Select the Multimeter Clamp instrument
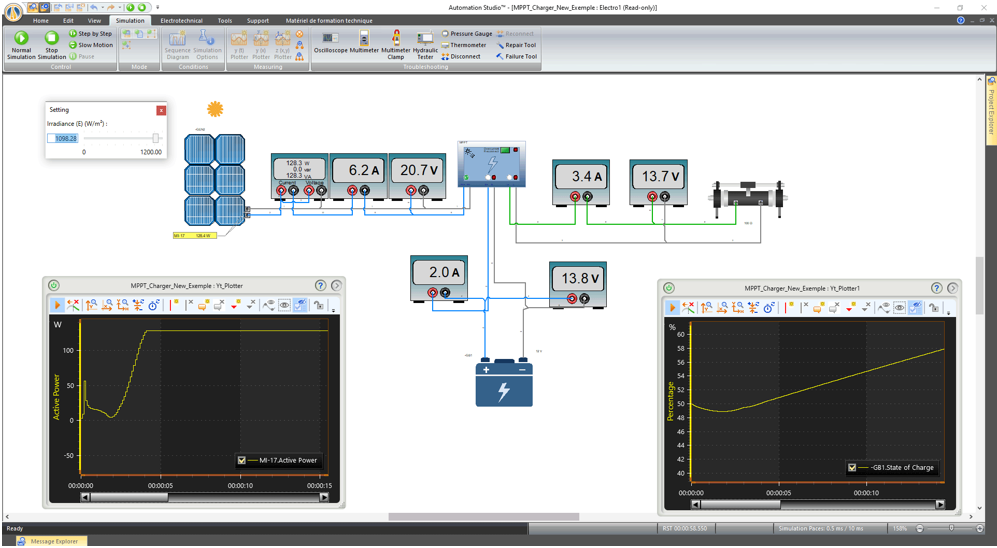 click(396, 44)
